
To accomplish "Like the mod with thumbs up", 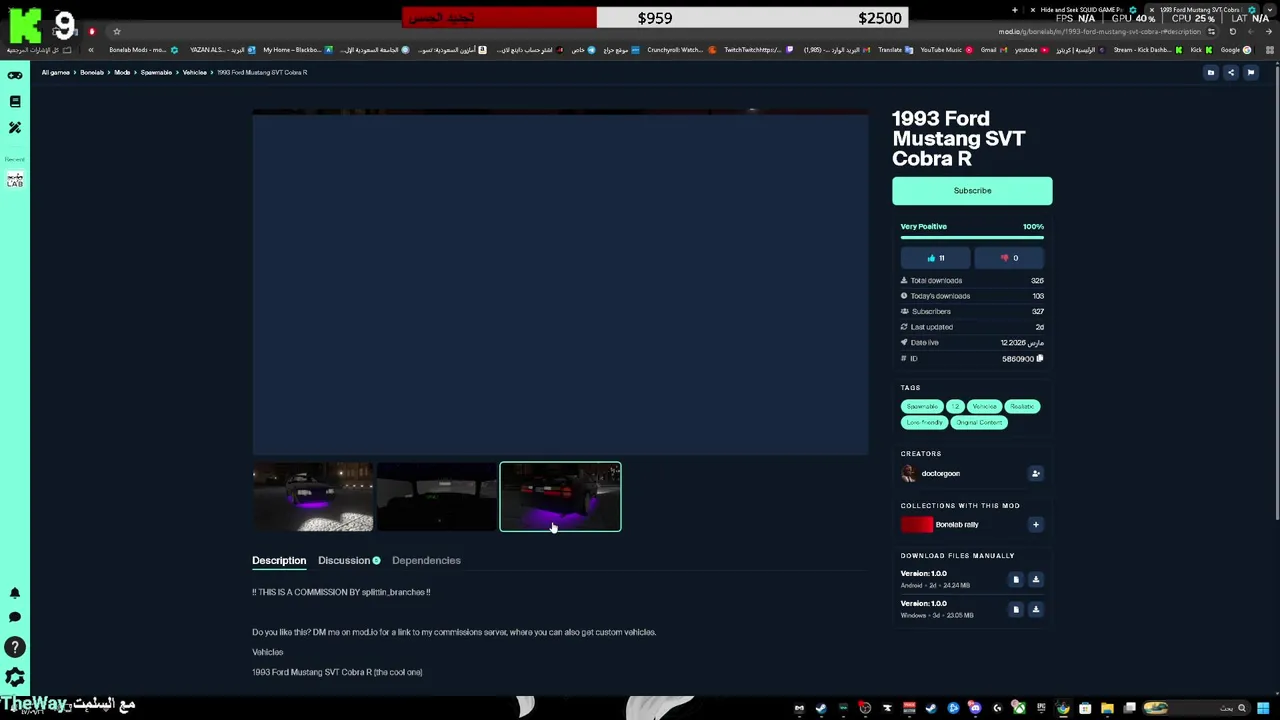I will point(936,258).
